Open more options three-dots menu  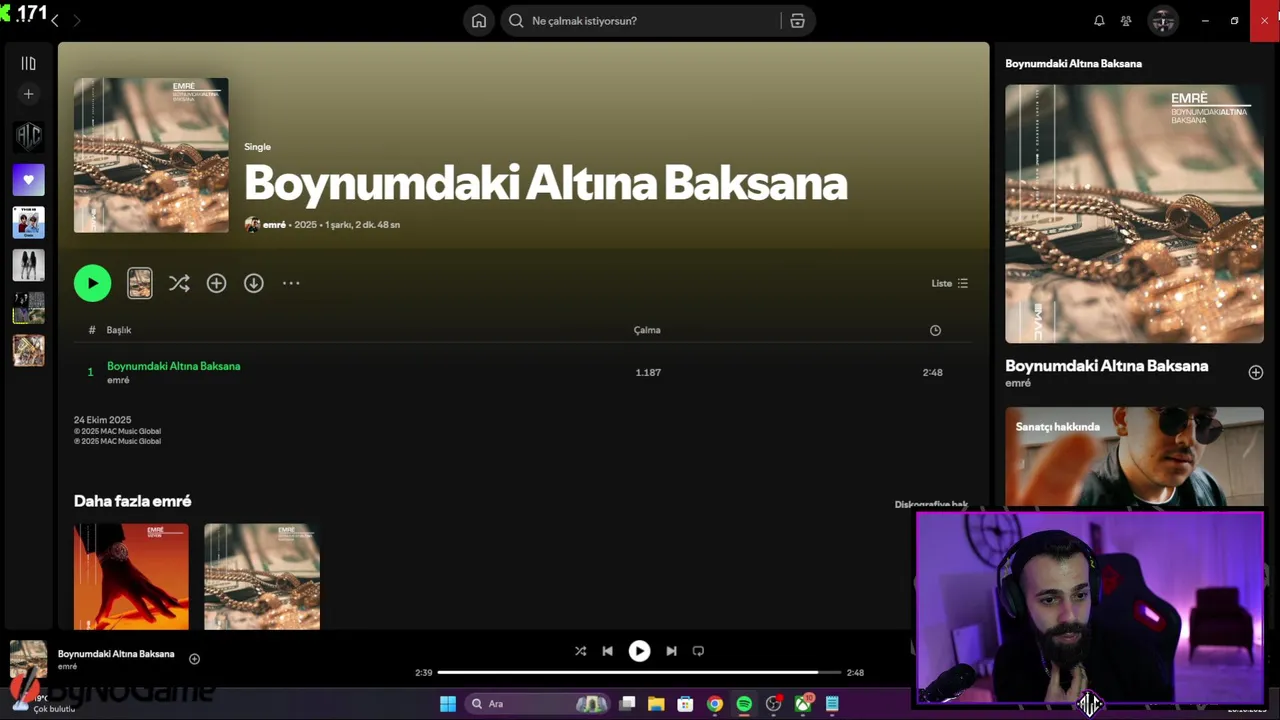tap(291, 283)
